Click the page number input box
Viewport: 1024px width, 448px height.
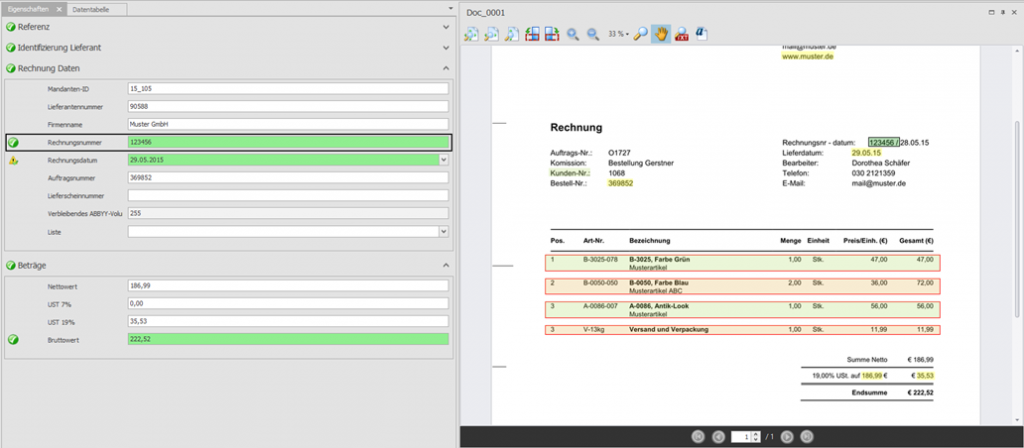742,437
